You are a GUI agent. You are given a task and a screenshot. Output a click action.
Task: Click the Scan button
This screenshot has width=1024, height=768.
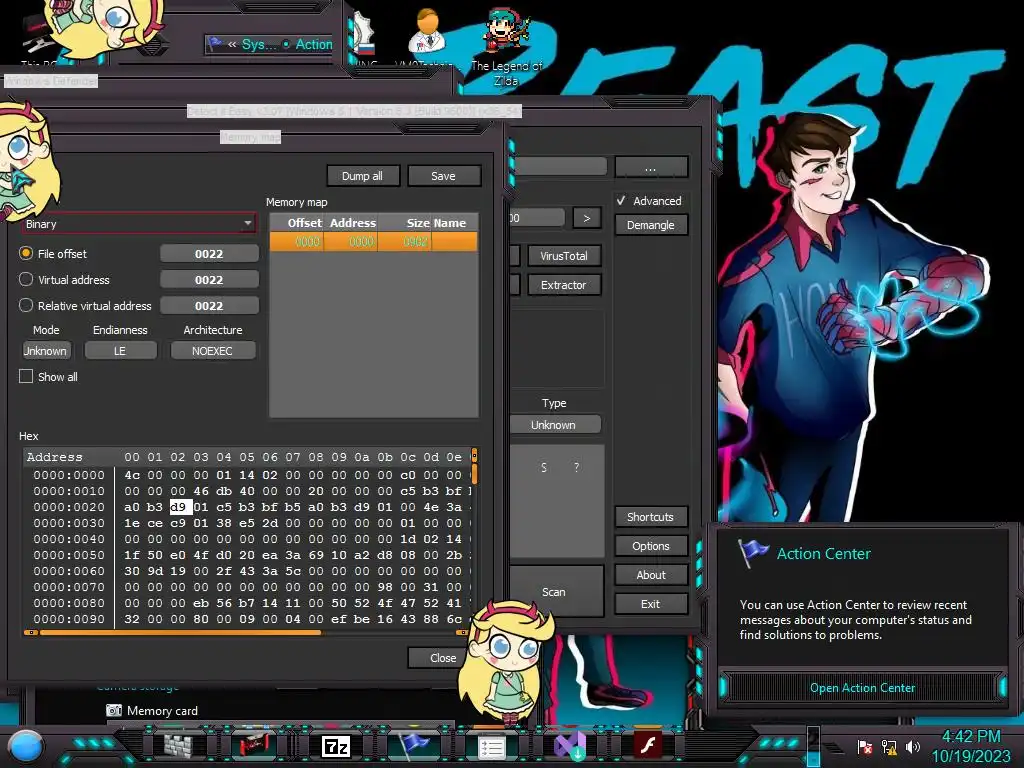[554, 592]
